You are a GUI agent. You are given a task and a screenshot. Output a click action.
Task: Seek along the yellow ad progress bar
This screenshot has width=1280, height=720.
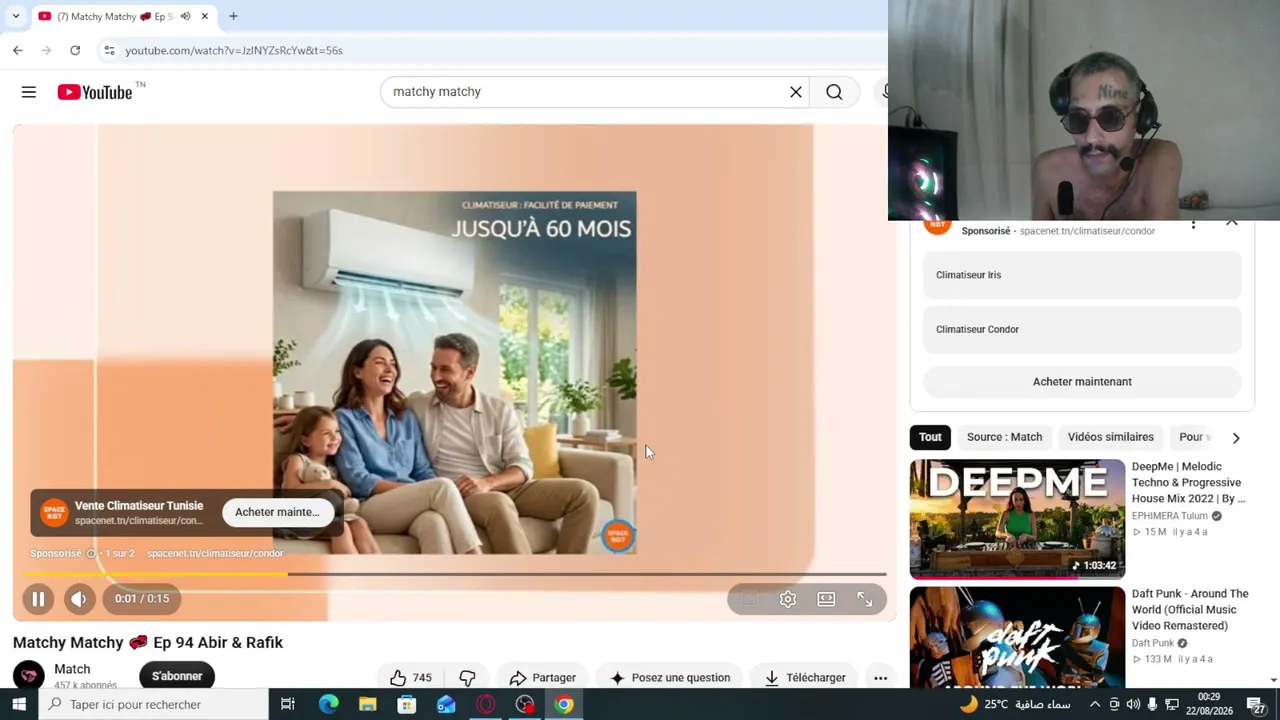tap(454, 574)
